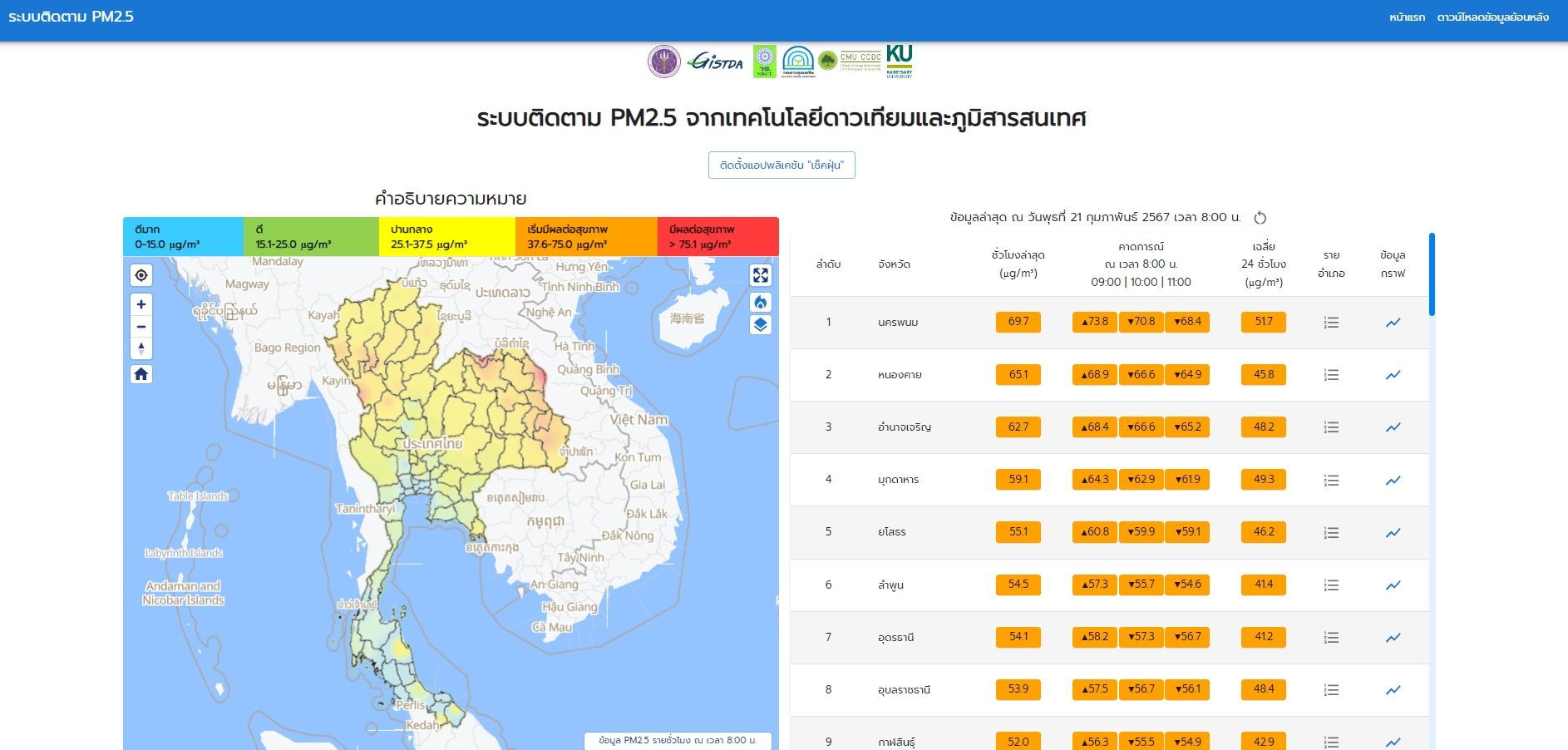Image resolution: width=1568 pixels, height=750 pixels.
Task: Open district list for อุบลราชธานี
Action: [1331, 690]
